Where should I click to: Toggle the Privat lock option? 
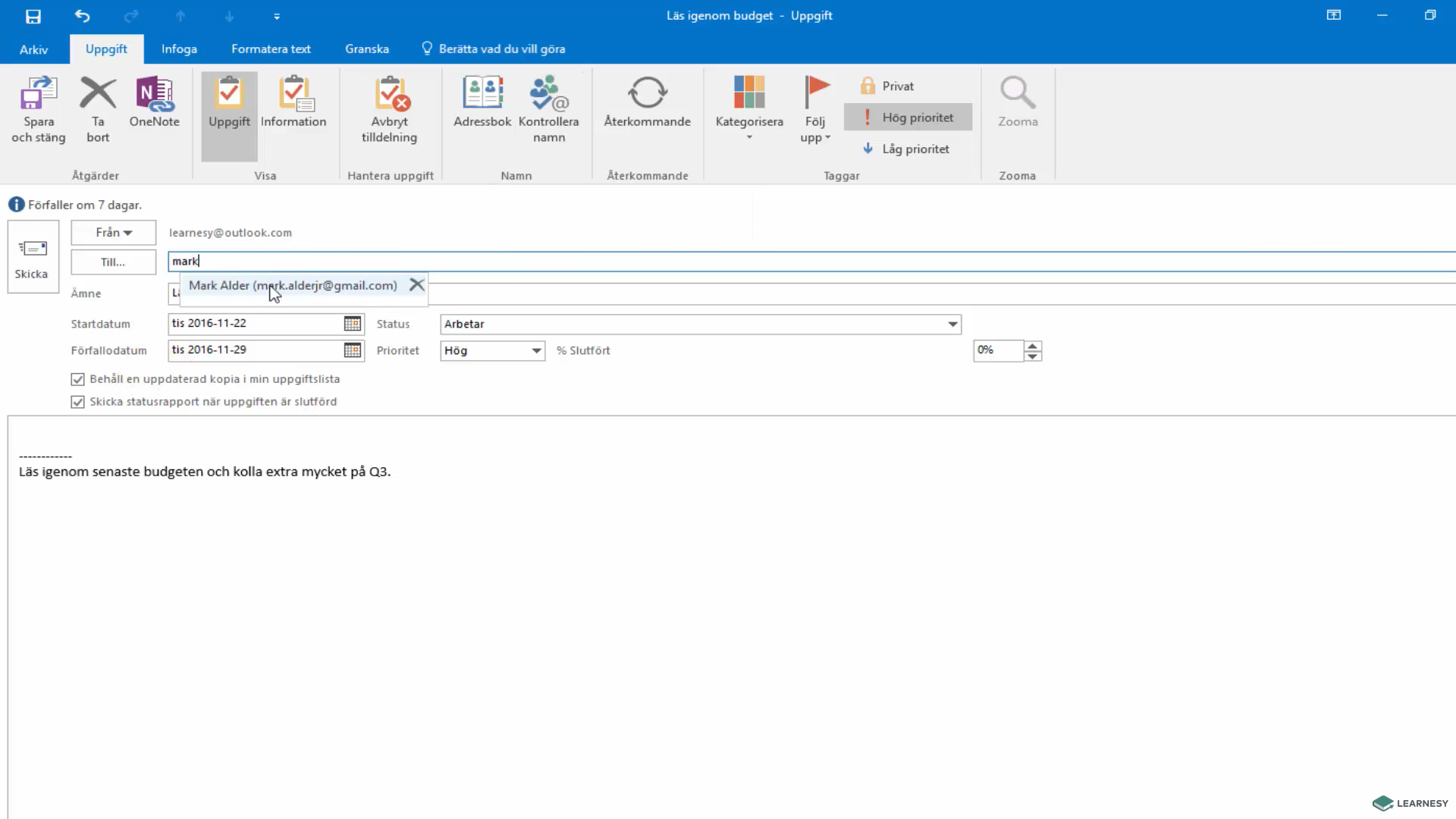pyautogui.click(x=888, y=86)
